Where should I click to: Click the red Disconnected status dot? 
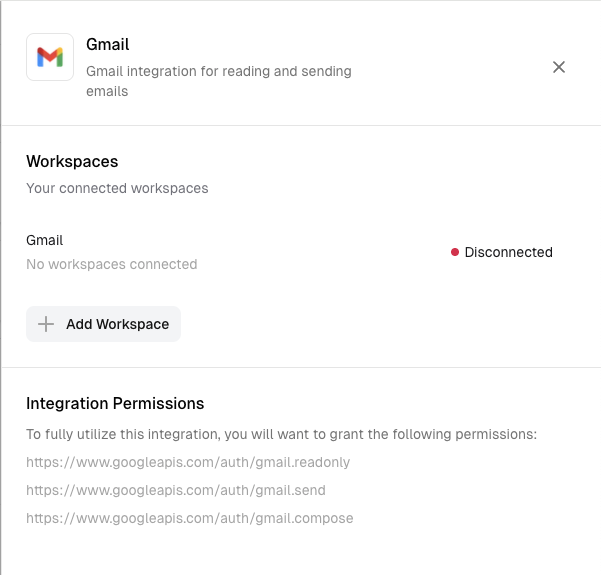pyautogui.click(x=455, y=253)
